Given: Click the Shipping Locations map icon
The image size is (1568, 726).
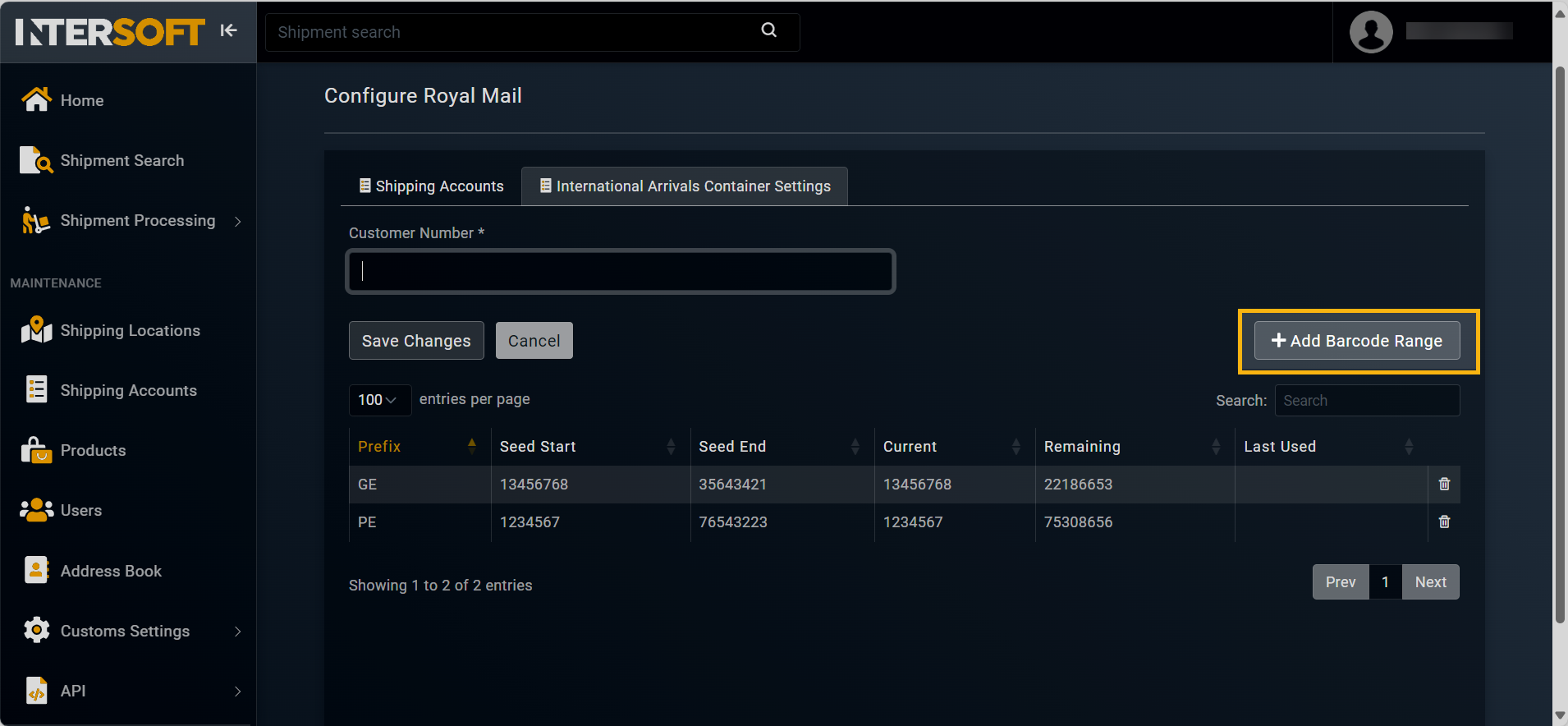Looking at the screenshot, I should (x=36, y=330).
